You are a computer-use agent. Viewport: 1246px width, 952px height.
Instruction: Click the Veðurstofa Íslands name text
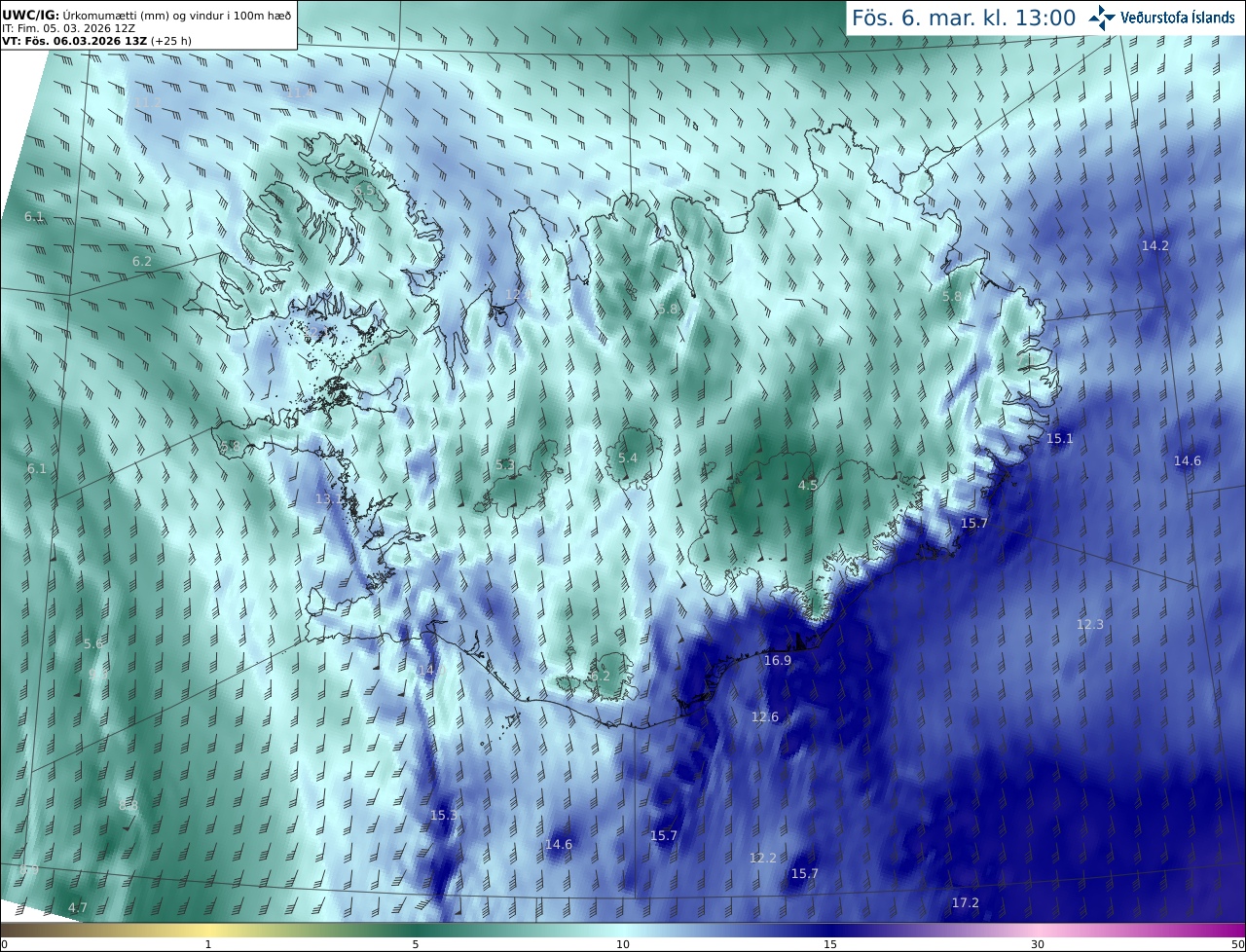1178,18
